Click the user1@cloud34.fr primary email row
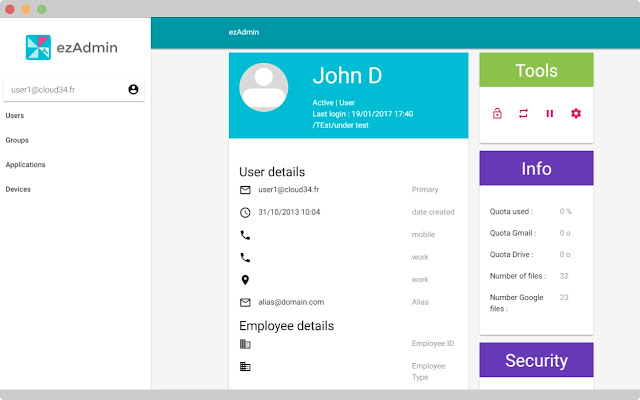Screen dimensions: 640x400 pos(348,190)
